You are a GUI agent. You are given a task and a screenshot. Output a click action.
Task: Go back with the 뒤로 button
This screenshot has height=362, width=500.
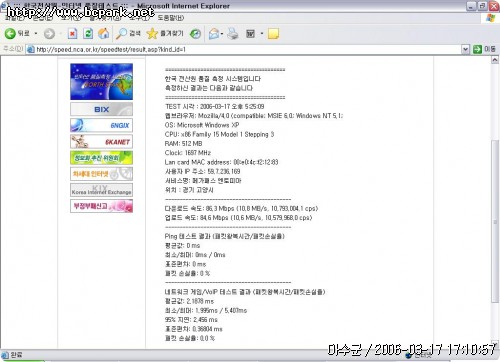pyautogui.click(x=17, y=33)
